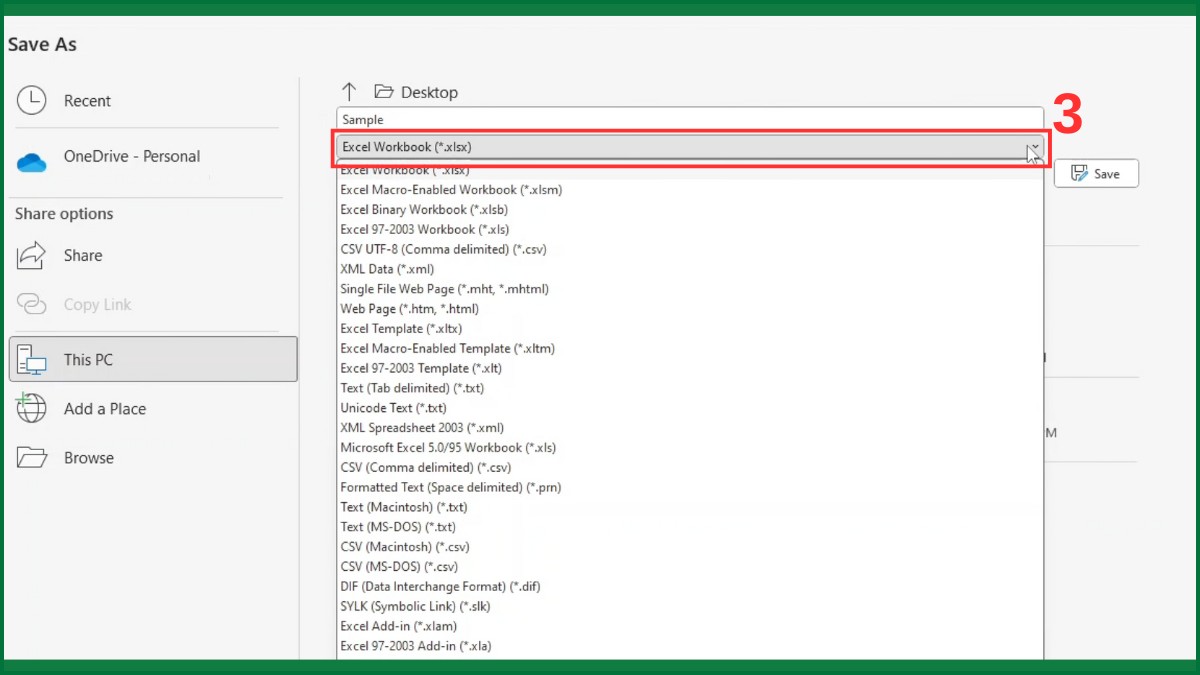The width and height of the screenshot is (1200, 675).
Task: Choose "CSV UTF-8 (Comma delimited)" format
Action: 444,249
